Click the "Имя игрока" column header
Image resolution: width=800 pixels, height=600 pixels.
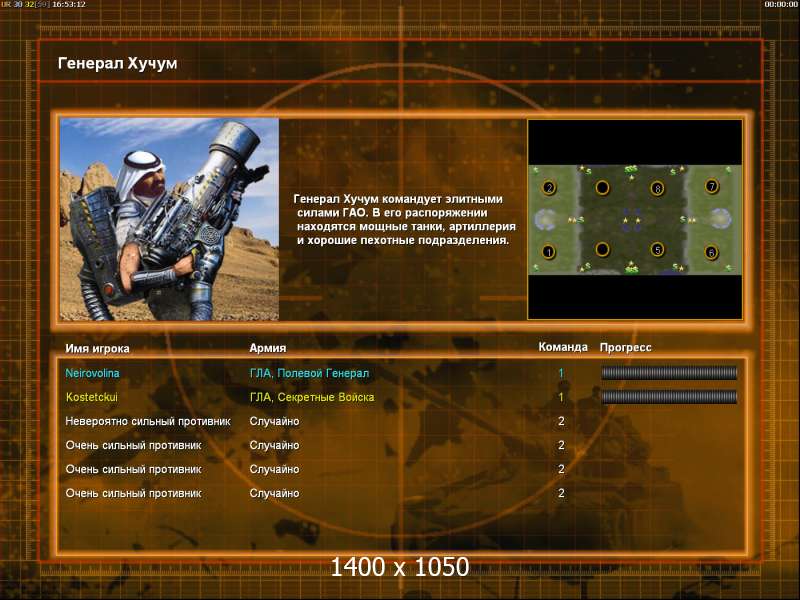point(97,348)
